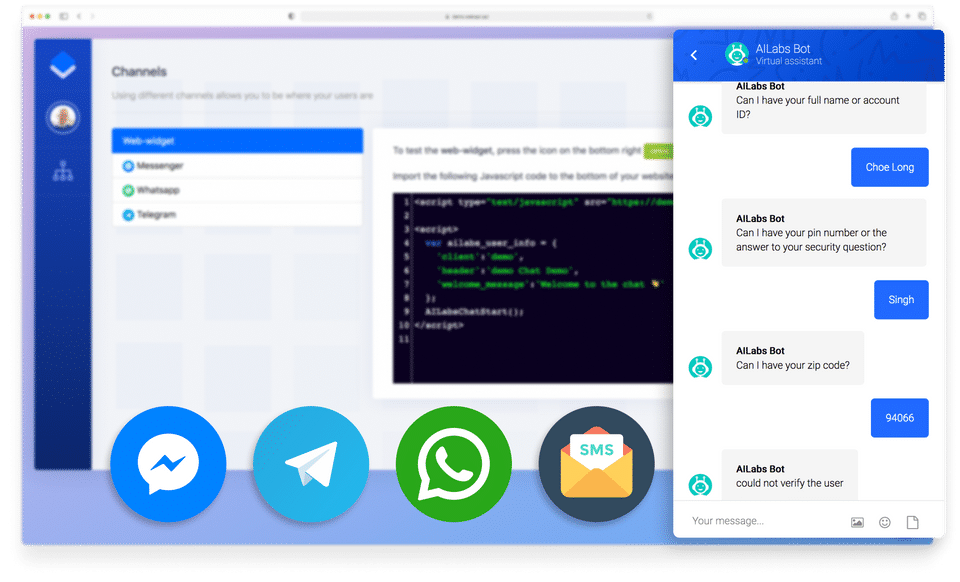Click the browser tabs overview icon
960x582 pixels.
[x=922, y=16]
